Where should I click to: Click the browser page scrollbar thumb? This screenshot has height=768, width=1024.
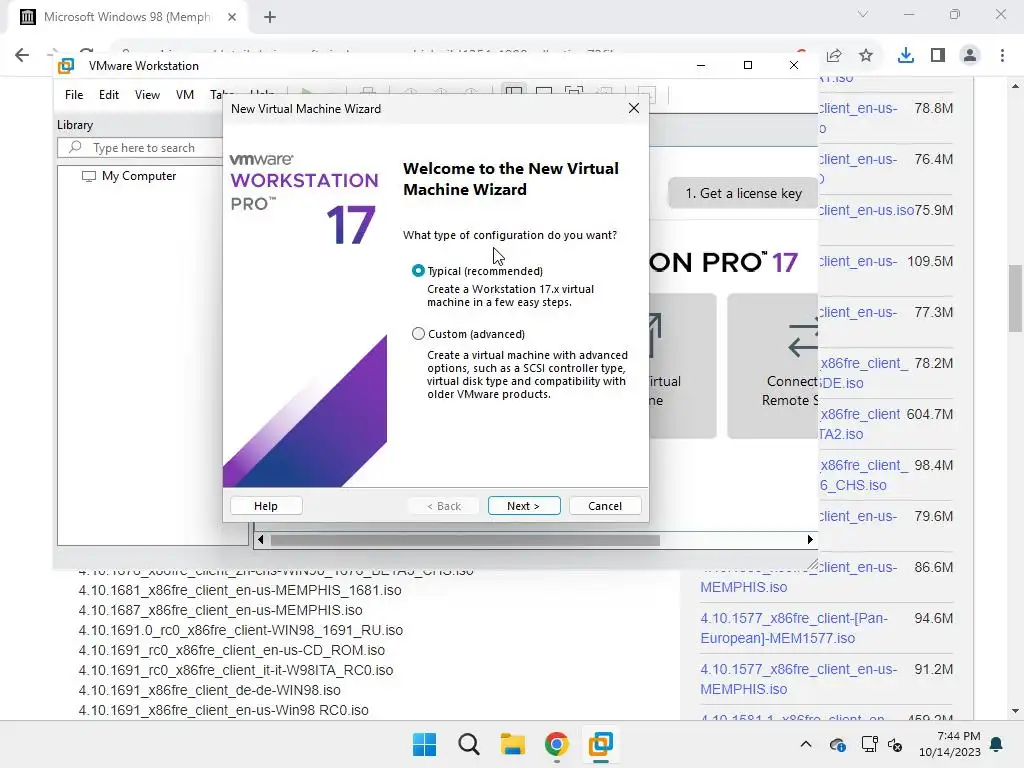(1015, 298)
